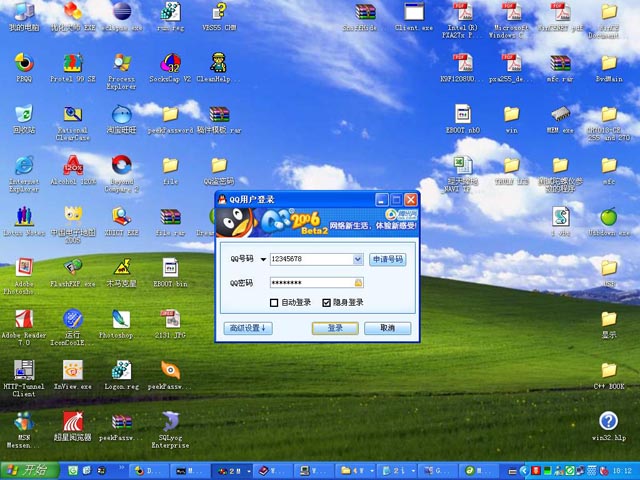Select the Adobe Photoshop desktop icon on the left edge
The image size is (640, 480).
point(24,268)
